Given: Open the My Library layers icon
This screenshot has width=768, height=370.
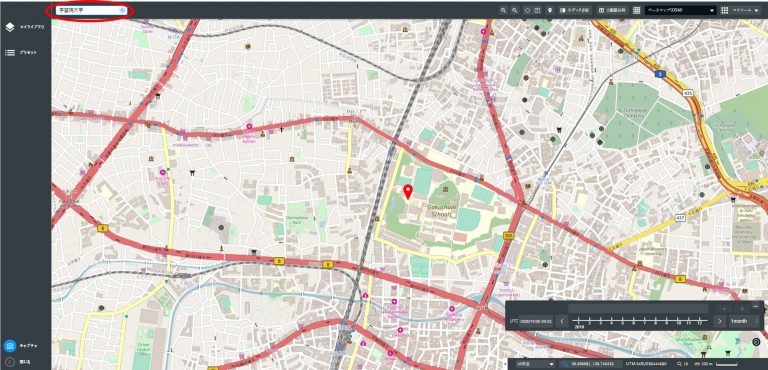Looking at the screenshot, I should (x=10, y=27).
